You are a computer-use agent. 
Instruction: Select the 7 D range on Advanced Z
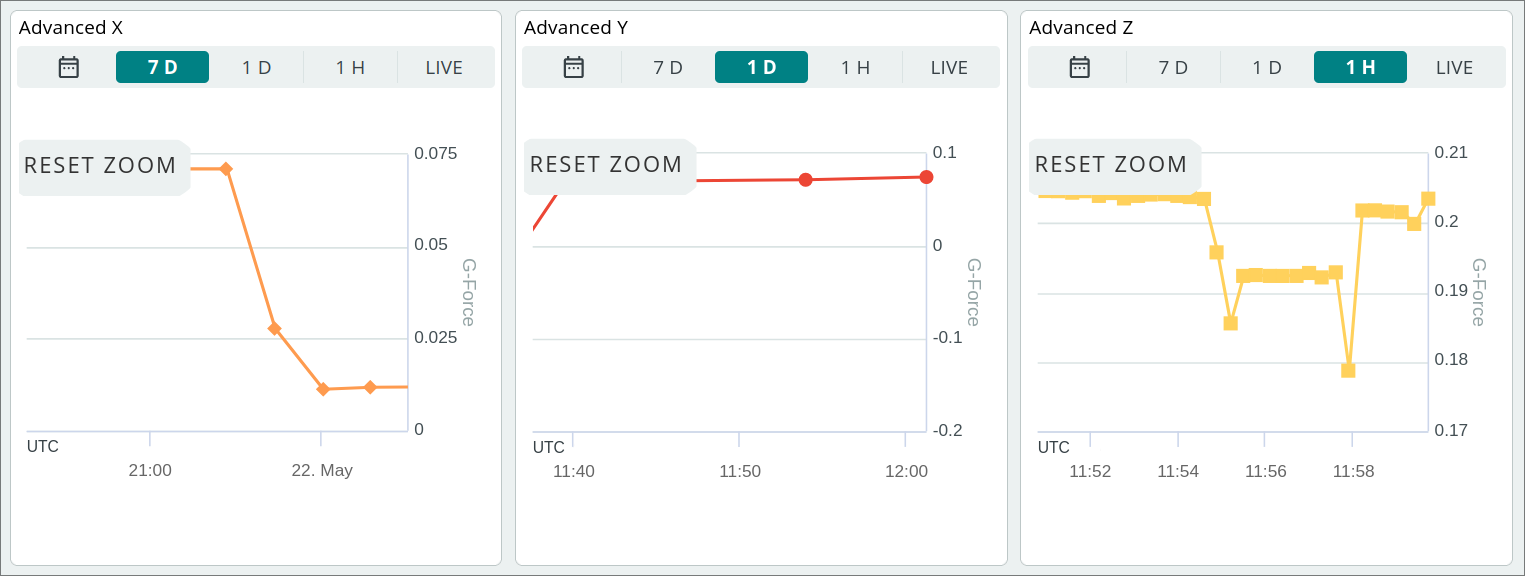click(1173, 67)
